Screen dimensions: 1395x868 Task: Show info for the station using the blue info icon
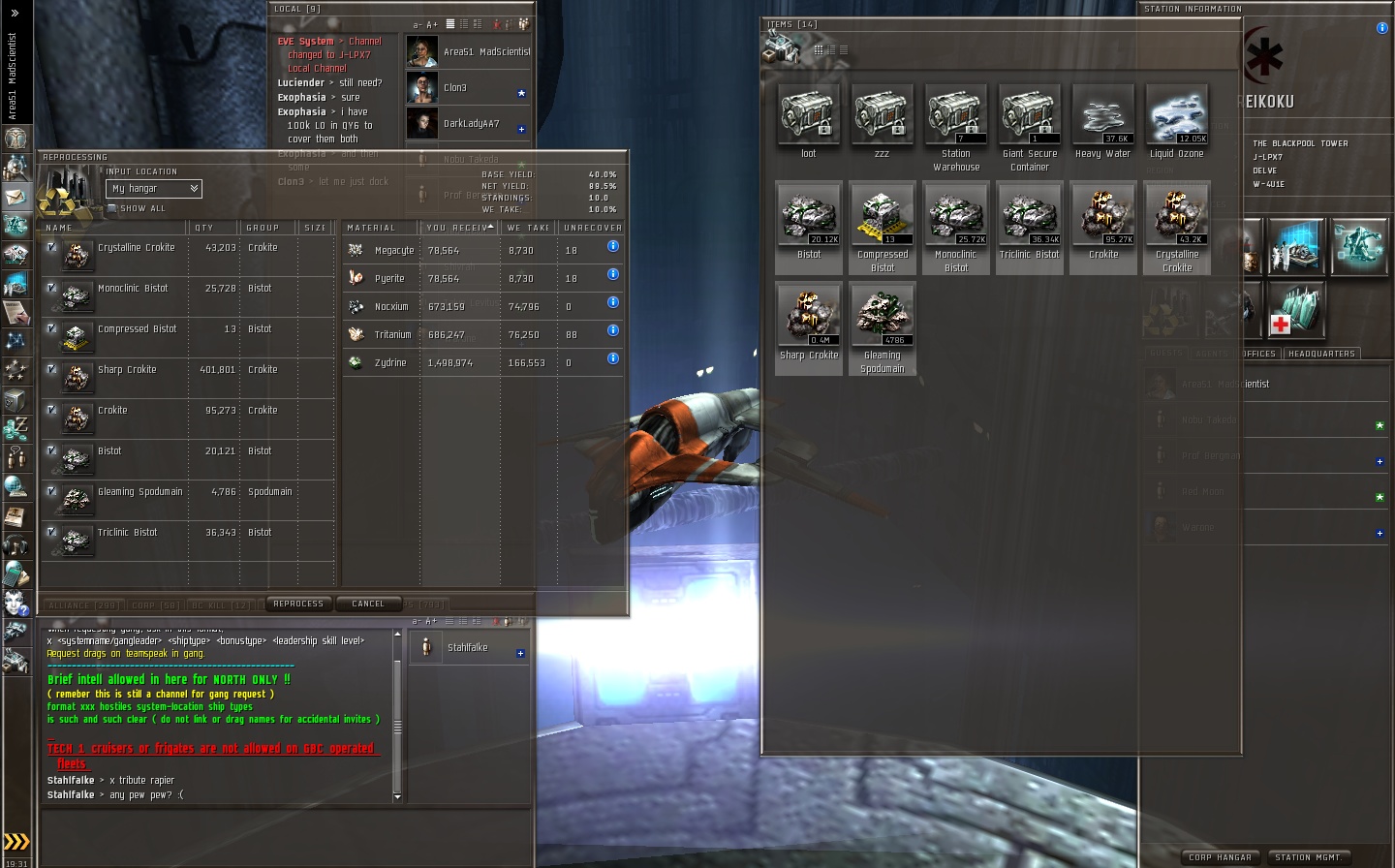tap(1381, 28)
